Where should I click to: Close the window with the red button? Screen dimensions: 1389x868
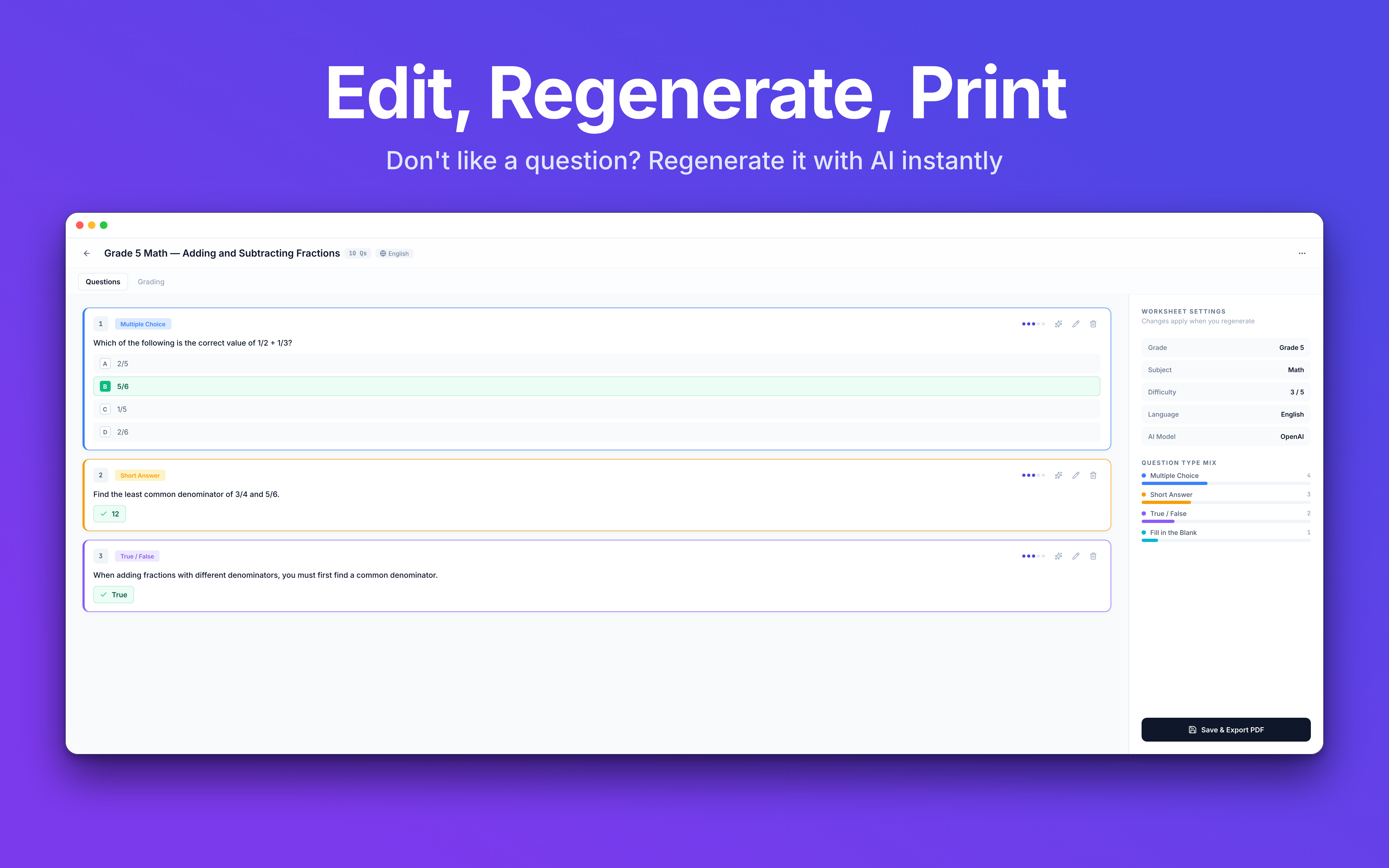[80, 225]
